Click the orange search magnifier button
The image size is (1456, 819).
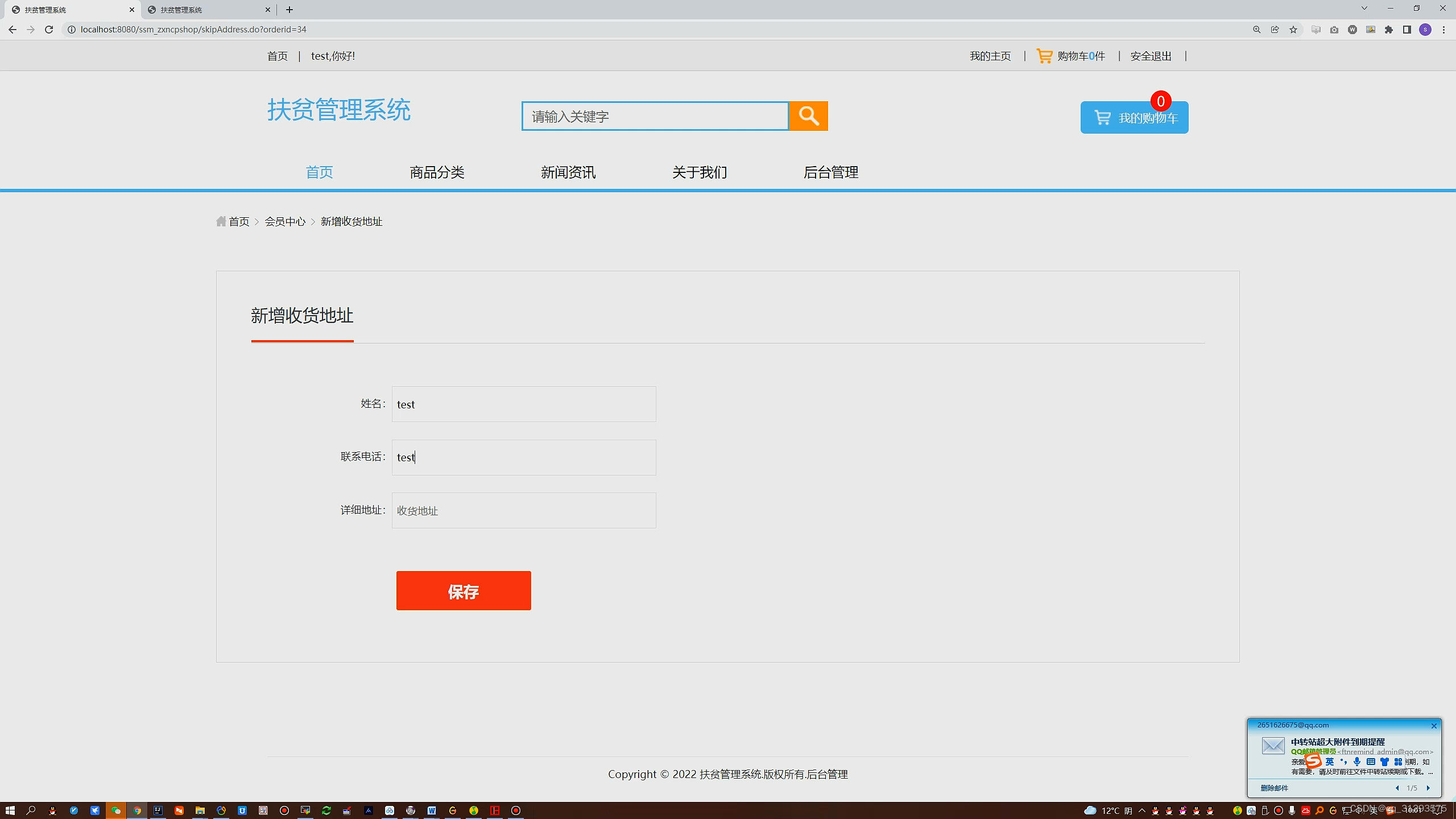click(808, 116)
